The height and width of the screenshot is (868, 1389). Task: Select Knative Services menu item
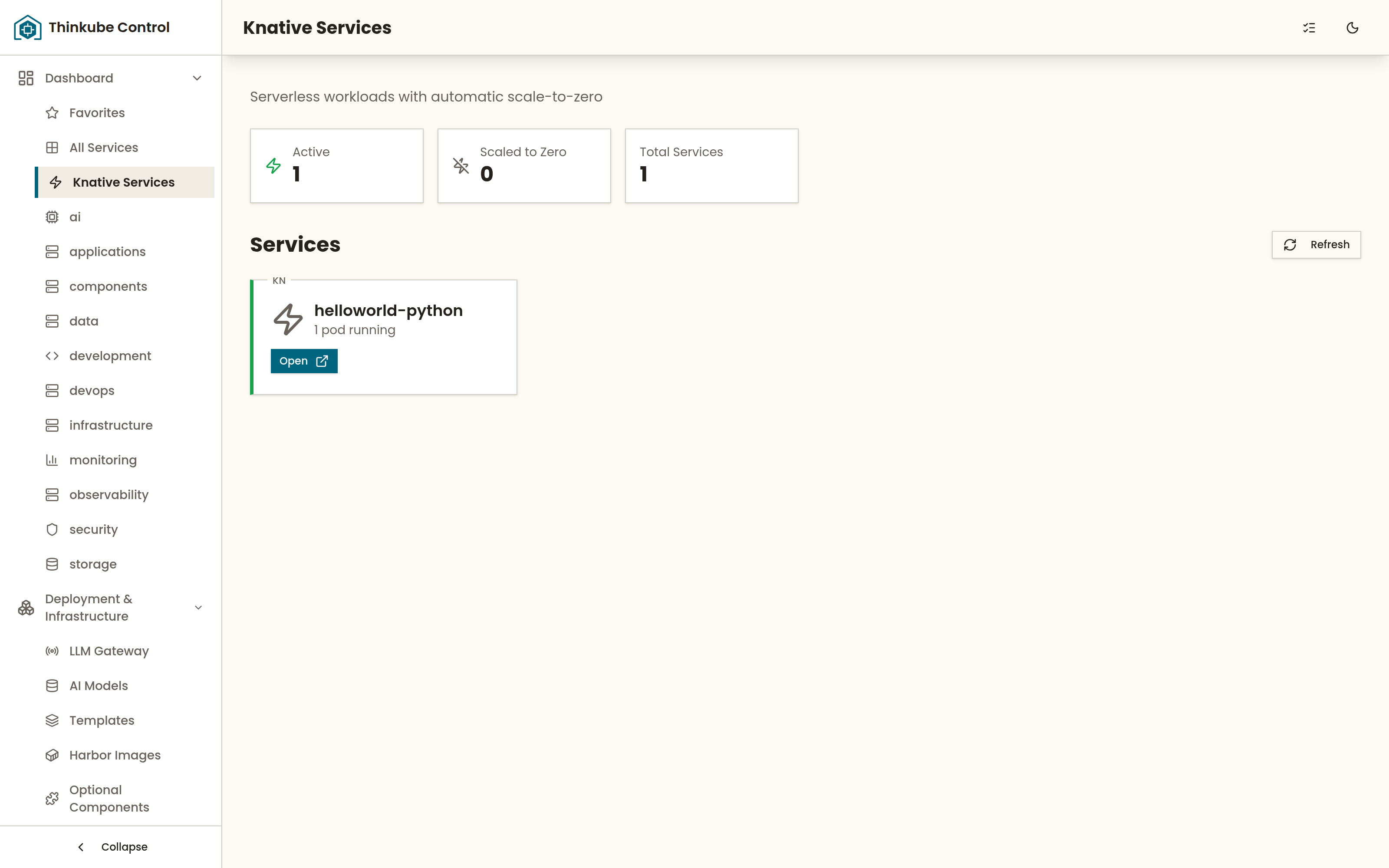point(124,183)
